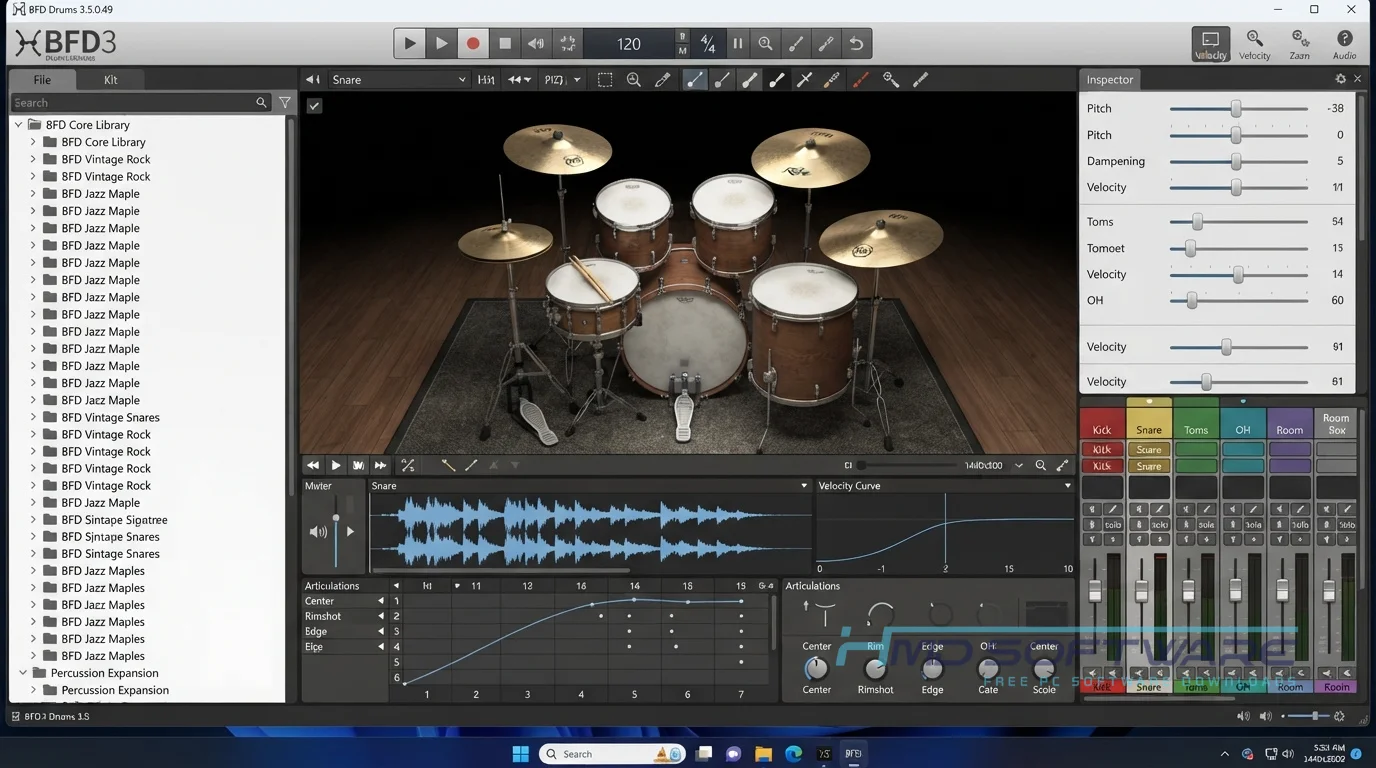Viewport: 1376px width, 768px height.
Task: Toggle the active Velocity view button
Action: [1210, 44]
